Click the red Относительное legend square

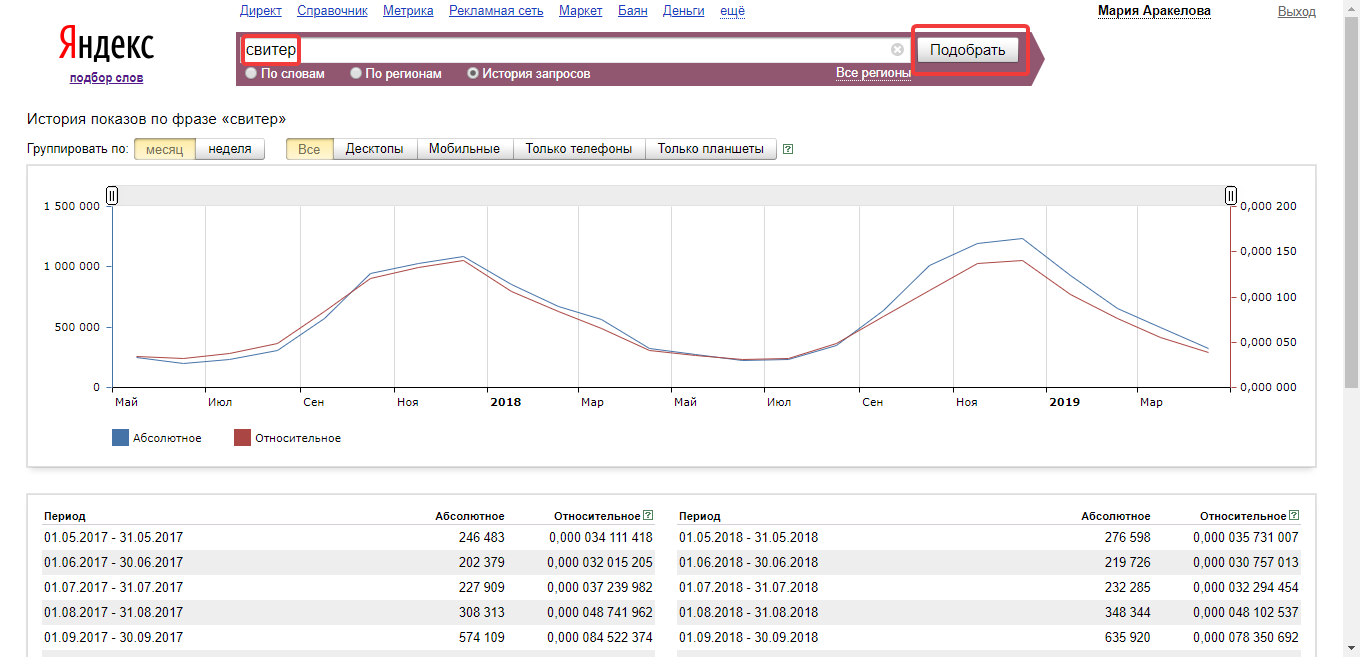coord(242,438)
